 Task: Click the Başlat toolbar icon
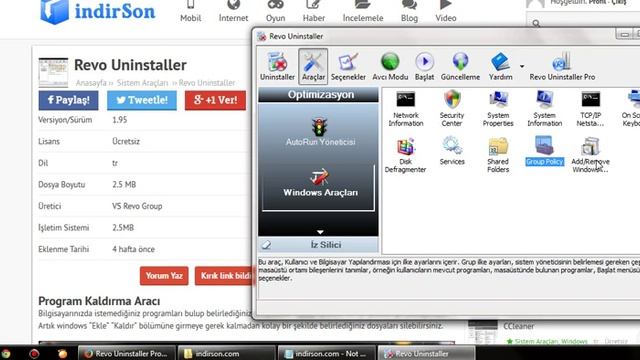click(424, 66)
